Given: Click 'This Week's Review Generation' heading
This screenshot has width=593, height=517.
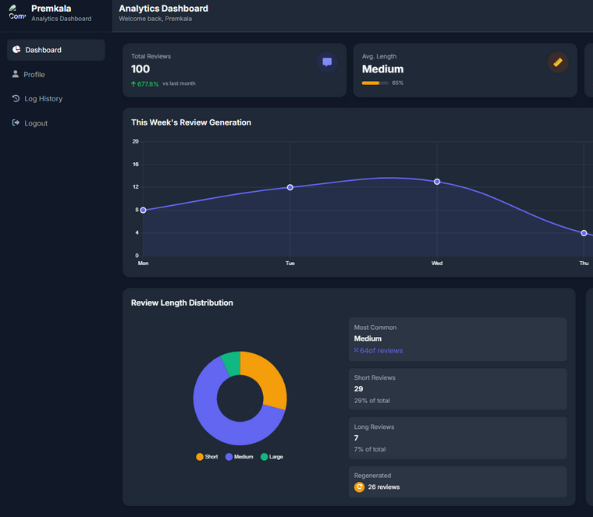Looking at the screenshot, I should (191, 123).
